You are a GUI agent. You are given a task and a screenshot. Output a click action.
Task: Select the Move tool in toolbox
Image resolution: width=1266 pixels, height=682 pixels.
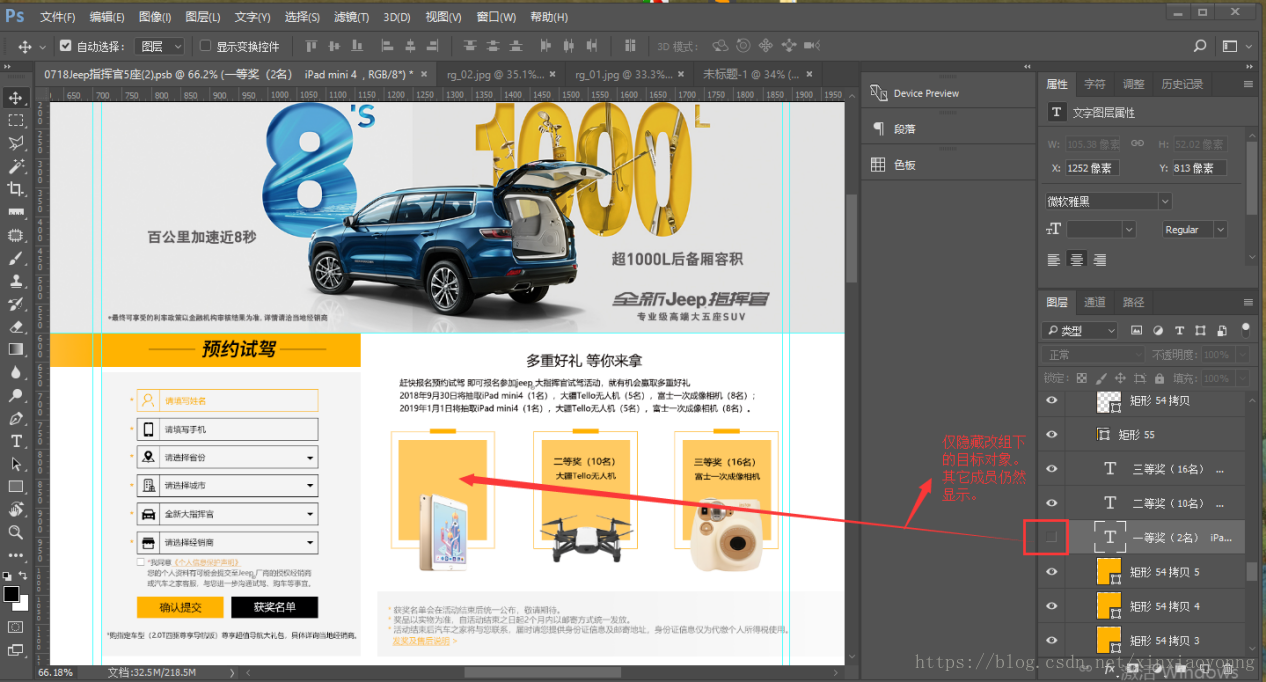tap(15, 97)
